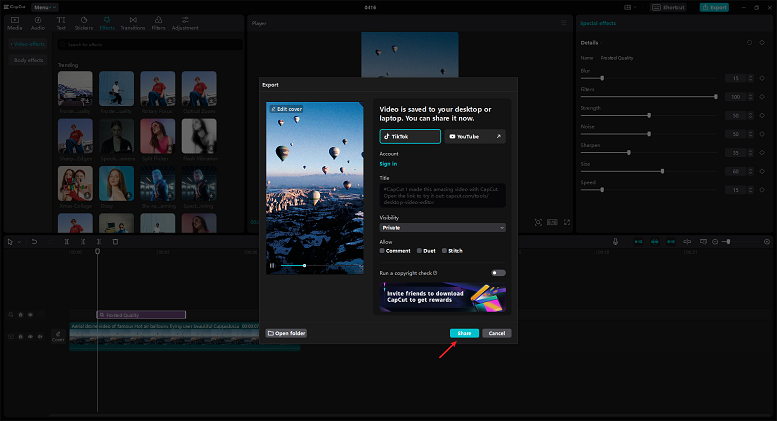777x421 pixels.
Task: Select the Body effects category
Action: click(28, 61)
